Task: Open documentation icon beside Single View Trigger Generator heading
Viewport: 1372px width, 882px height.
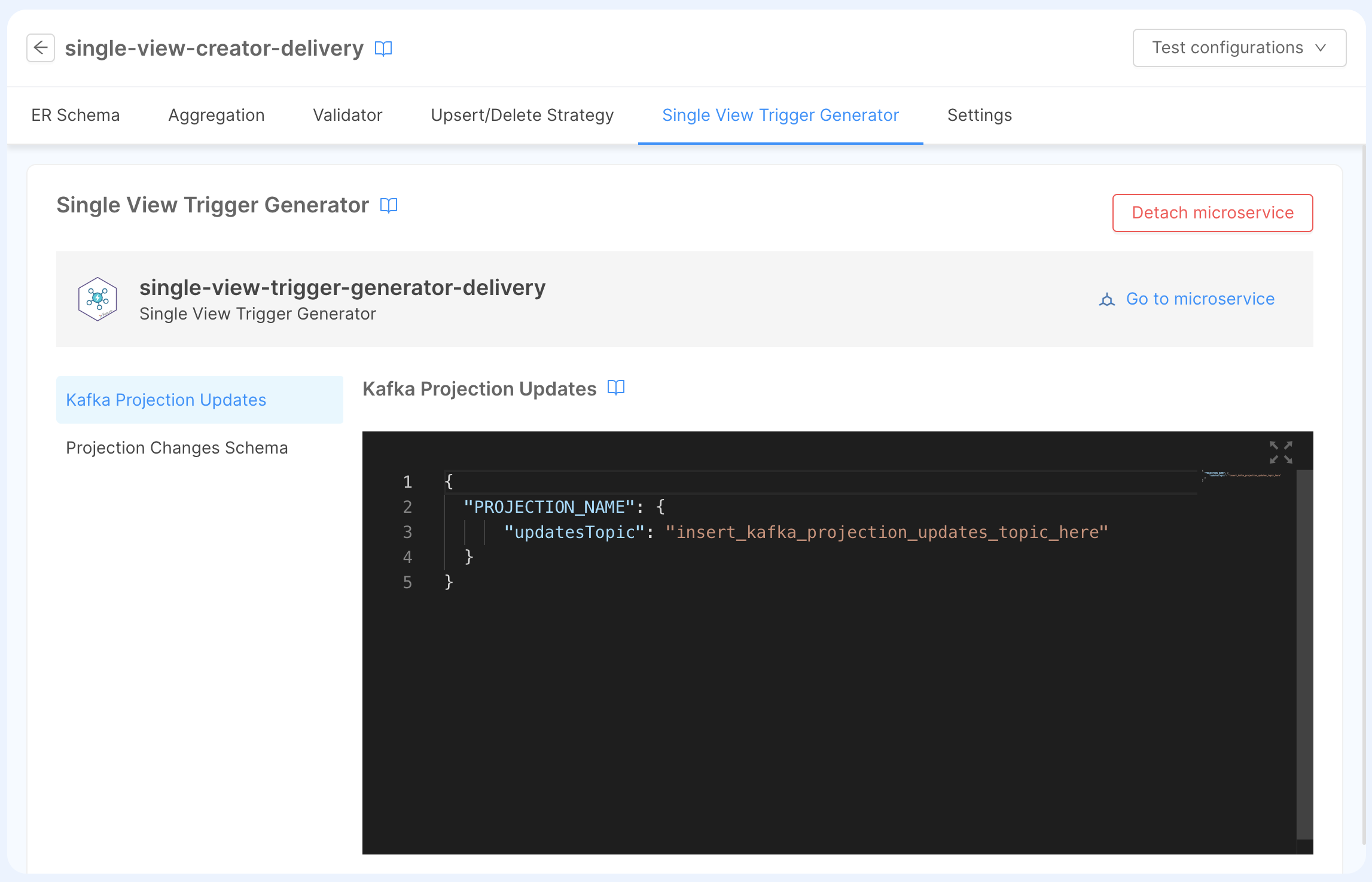Action: [389, 205]
